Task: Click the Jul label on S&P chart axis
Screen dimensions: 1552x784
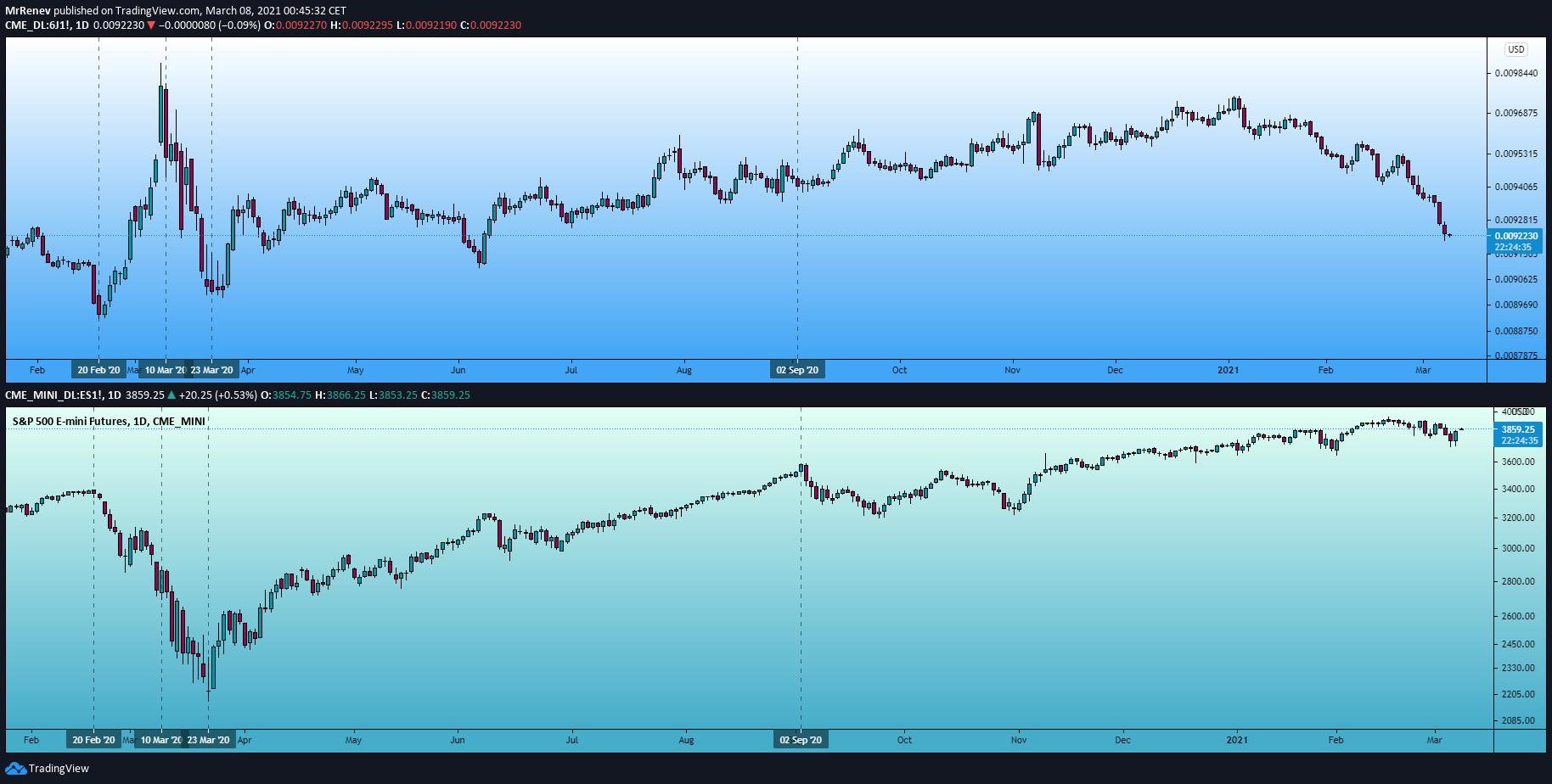Action: pos(571,740)
